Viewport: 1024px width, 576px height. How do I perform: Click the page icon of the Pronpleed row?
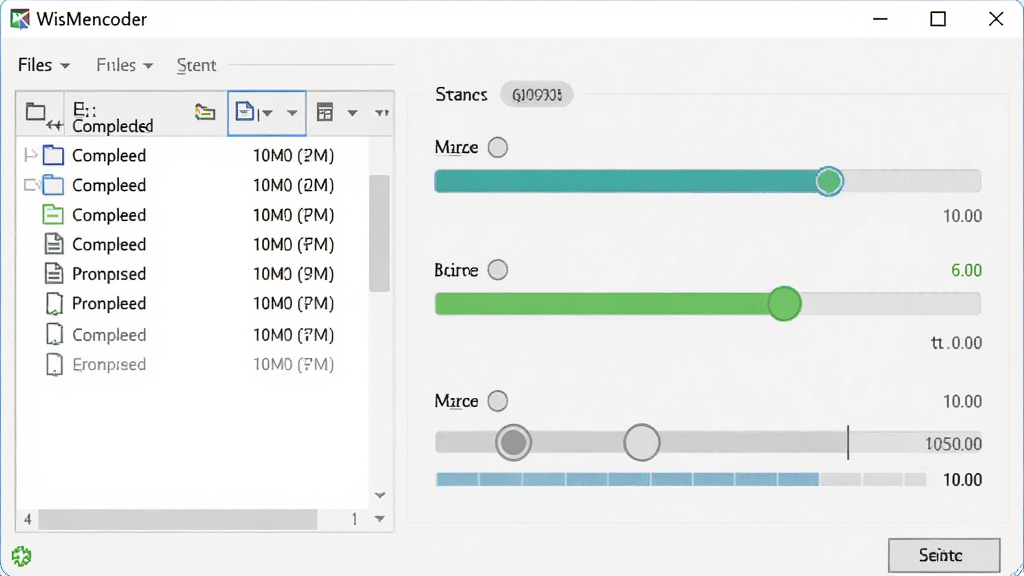pos(54,304)
